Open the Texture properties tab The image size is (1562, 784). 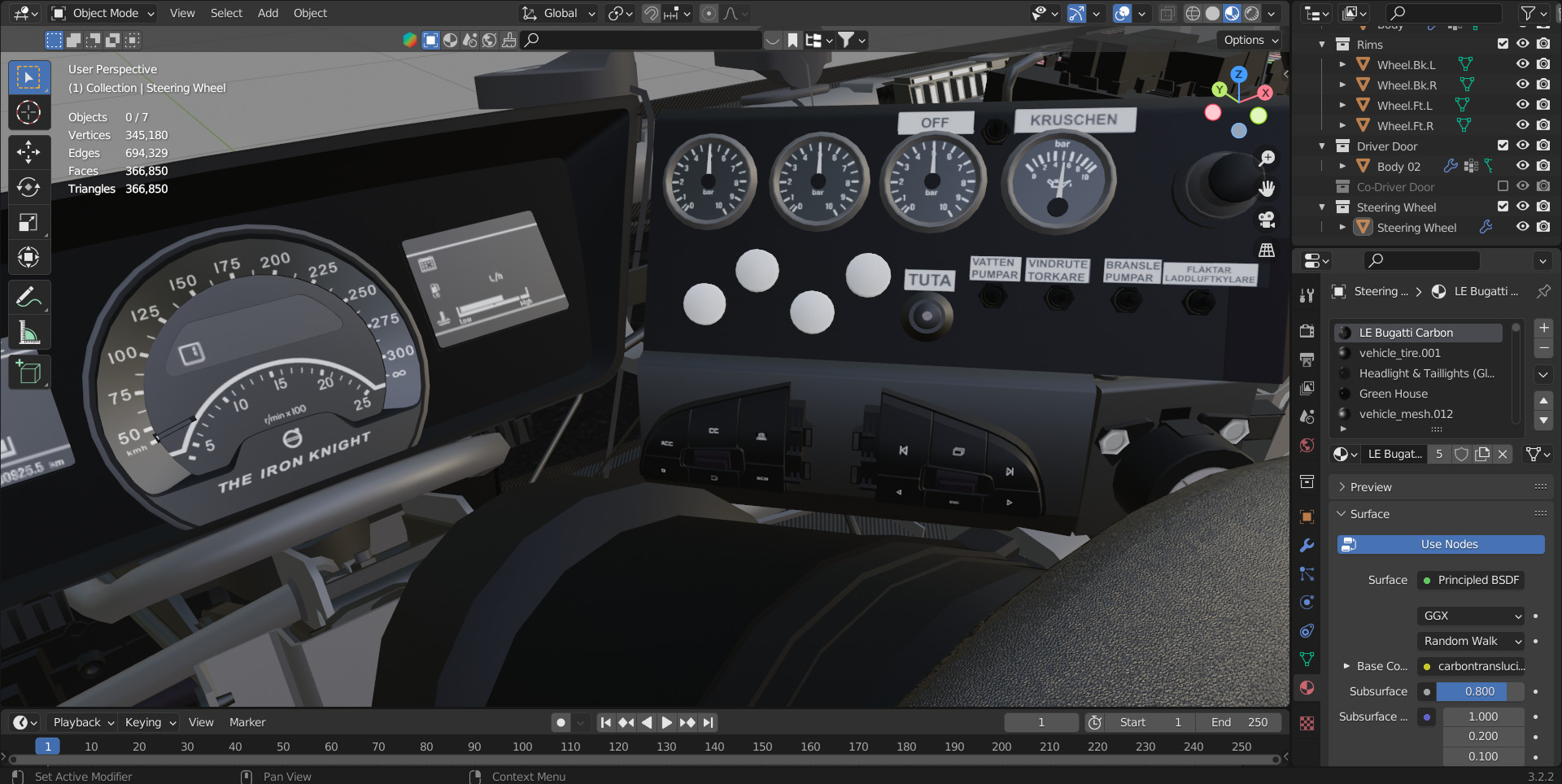pyautogui.click(x=1307, y=723)
